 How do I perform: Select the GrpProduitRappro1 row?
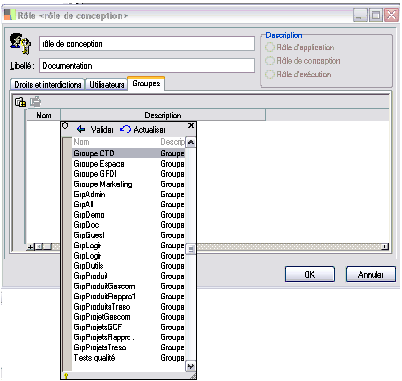[129, 296]
